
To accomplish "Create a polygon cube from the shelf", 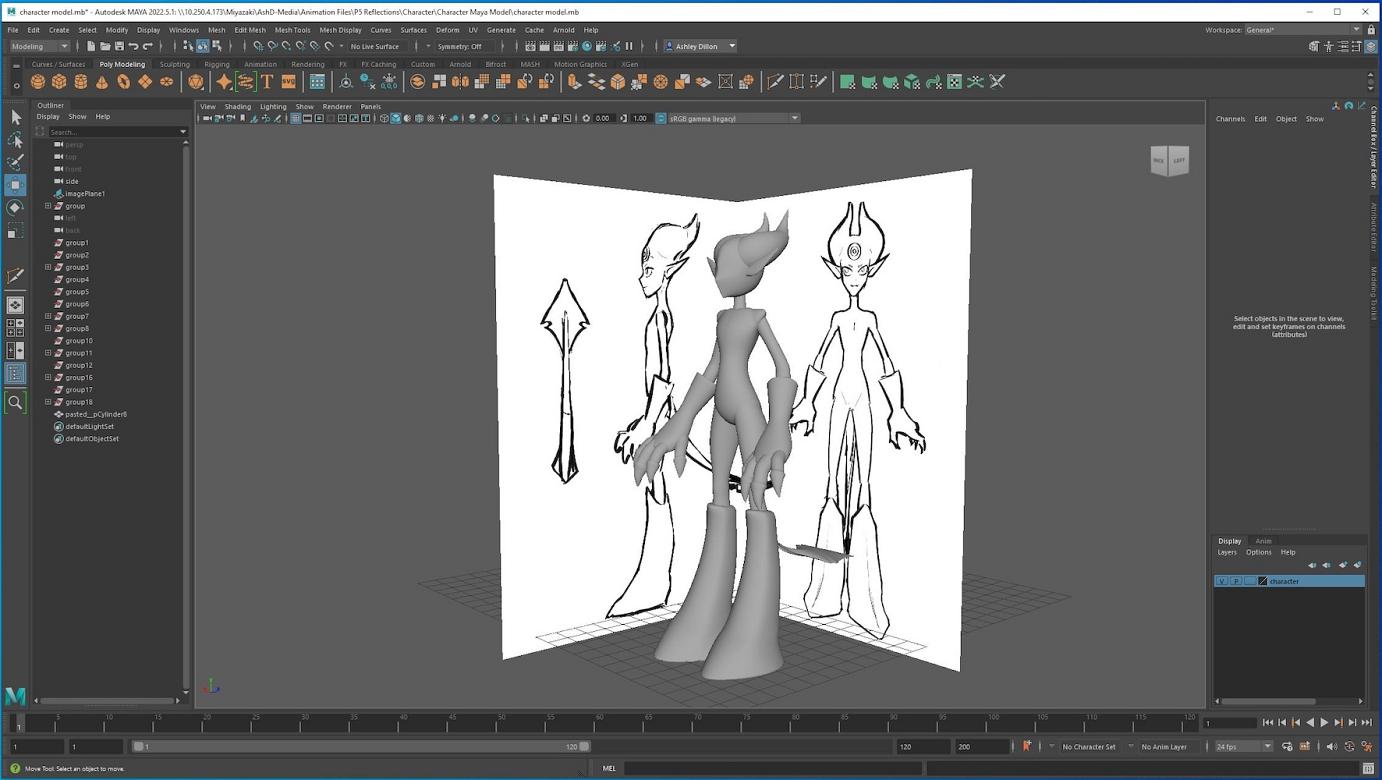I will (59, 82).
